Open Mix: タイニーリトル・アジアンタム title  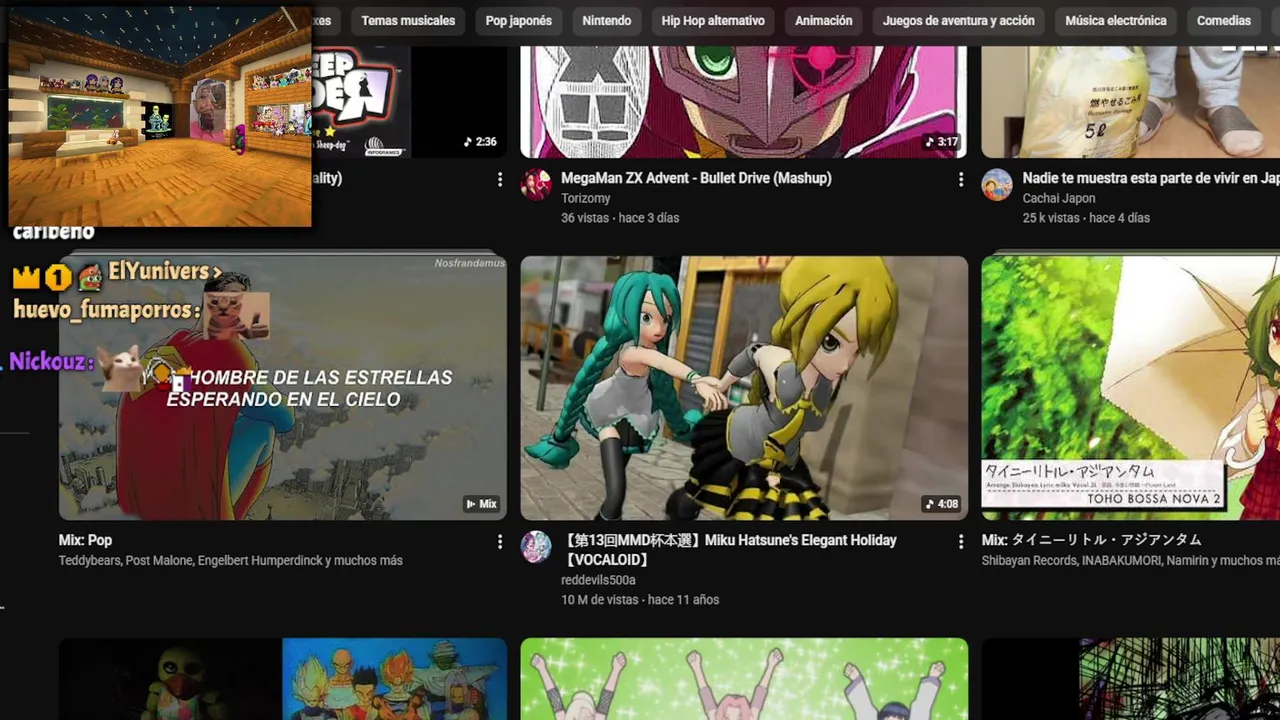(x=1092, y=540)
